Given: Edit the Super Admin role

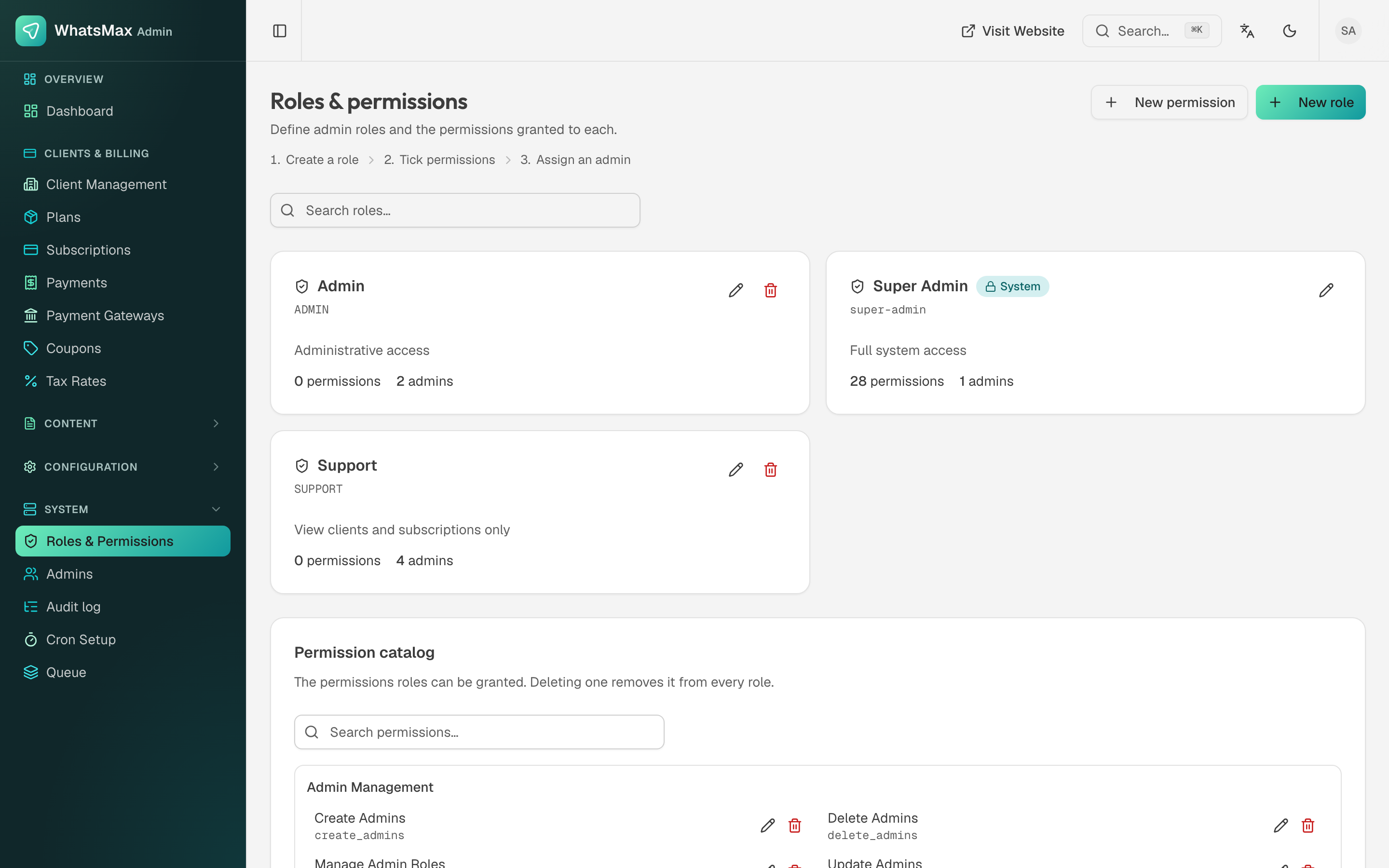Looking at the screenshot, I should pyautogui.click(x=1326, y=290).
